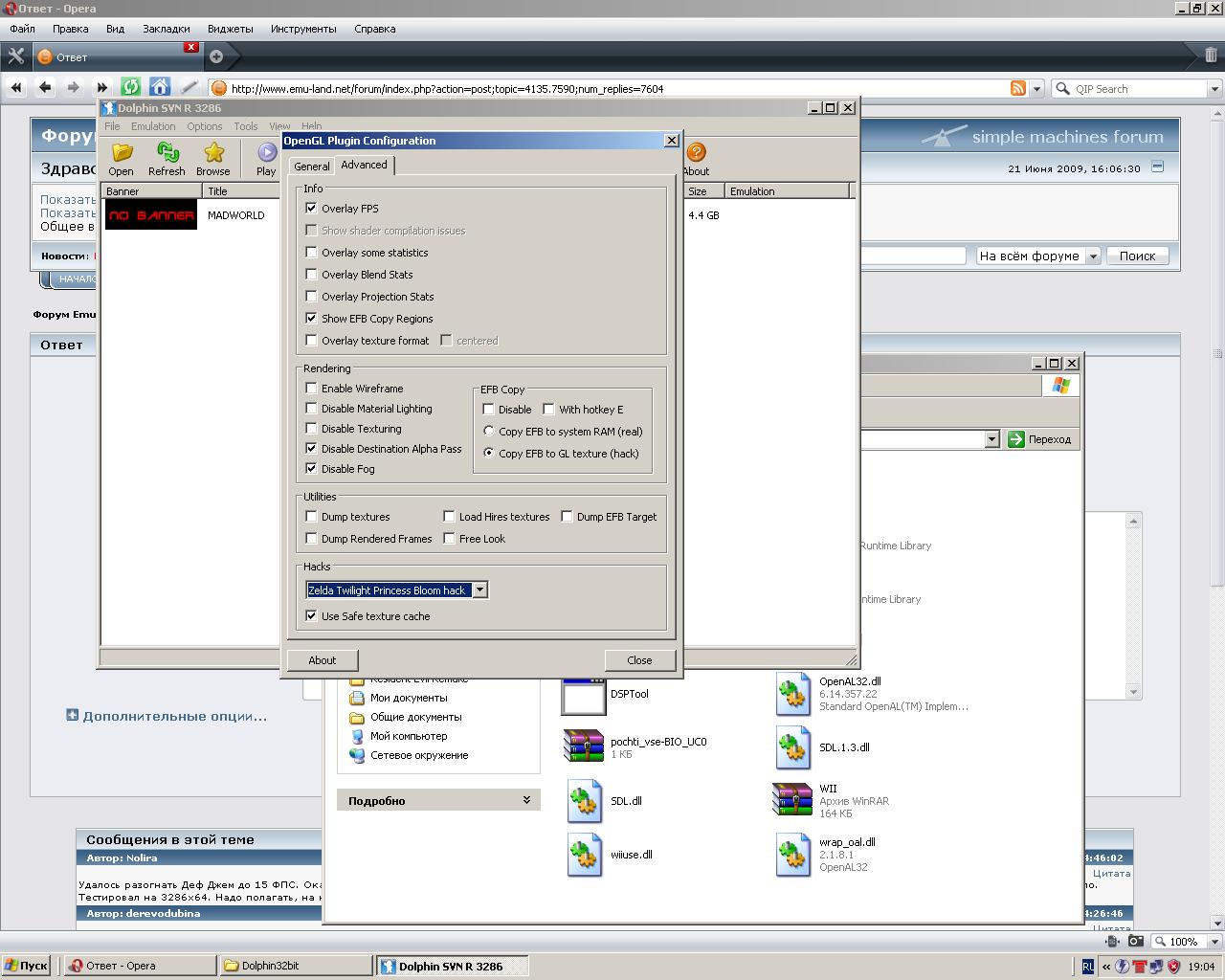Open DSPTool file icon in Explorer

[583, 696]
